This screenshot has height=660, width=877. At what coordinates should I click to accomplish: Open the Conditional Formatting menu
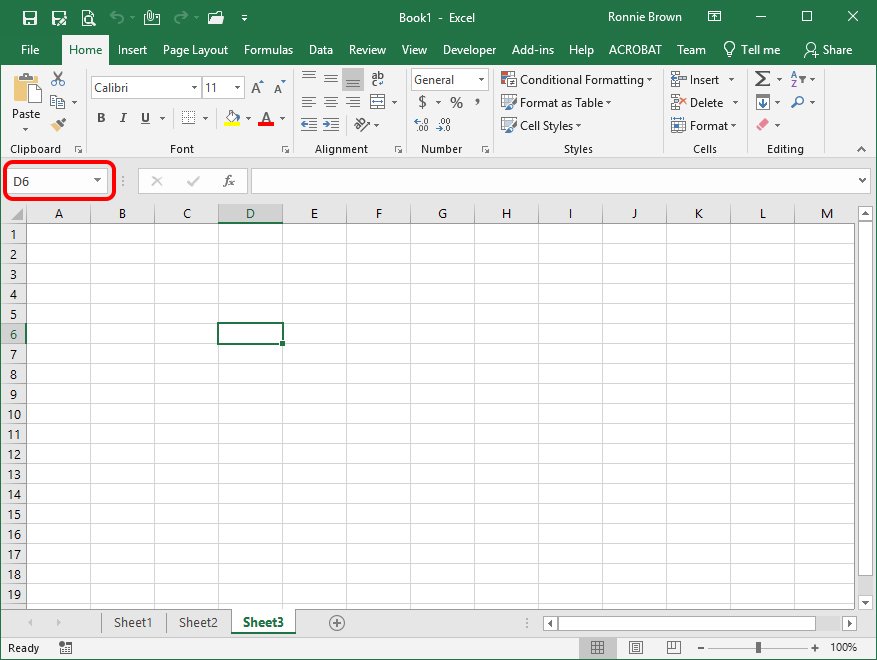(577, 80)
